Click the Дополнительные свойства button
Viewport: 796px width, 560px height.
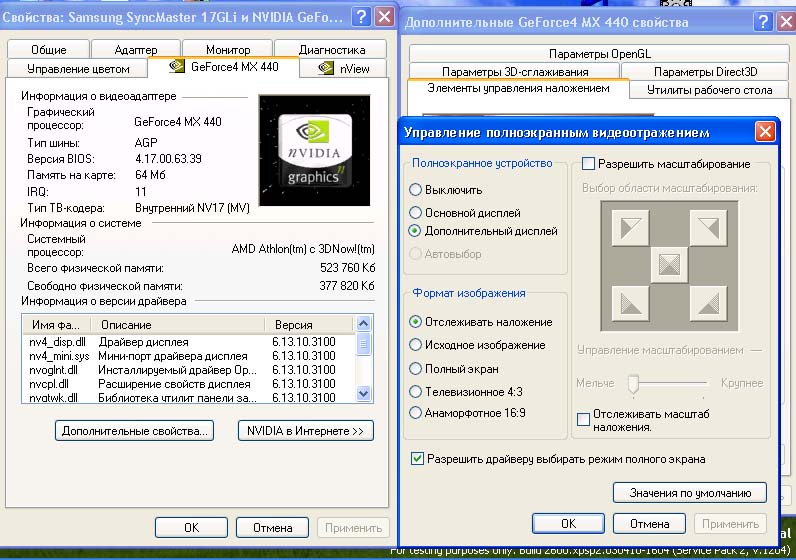(x=135, y=431)
